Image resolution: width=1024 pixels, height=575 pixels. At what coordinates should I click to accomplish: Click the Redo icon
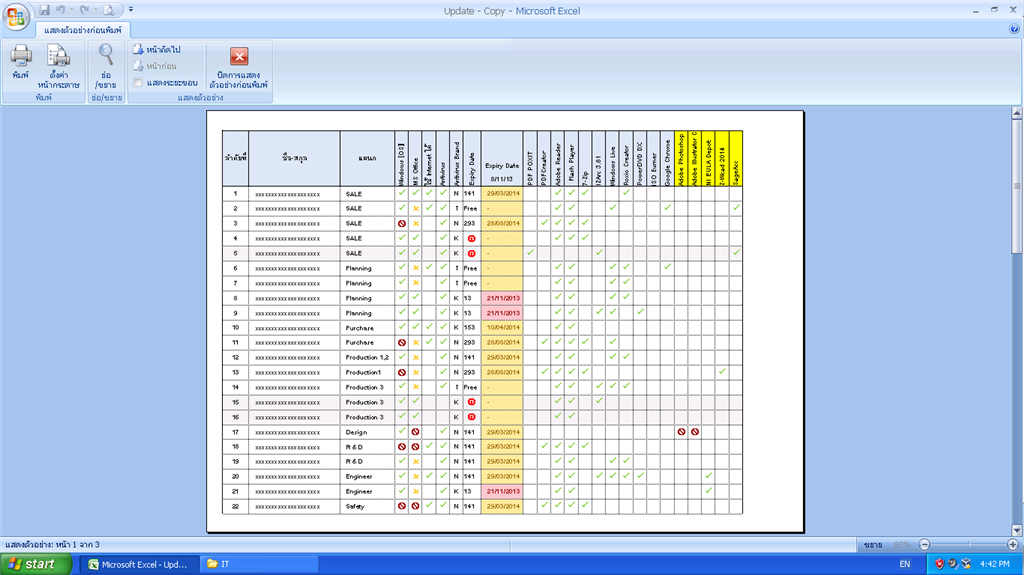84,10
